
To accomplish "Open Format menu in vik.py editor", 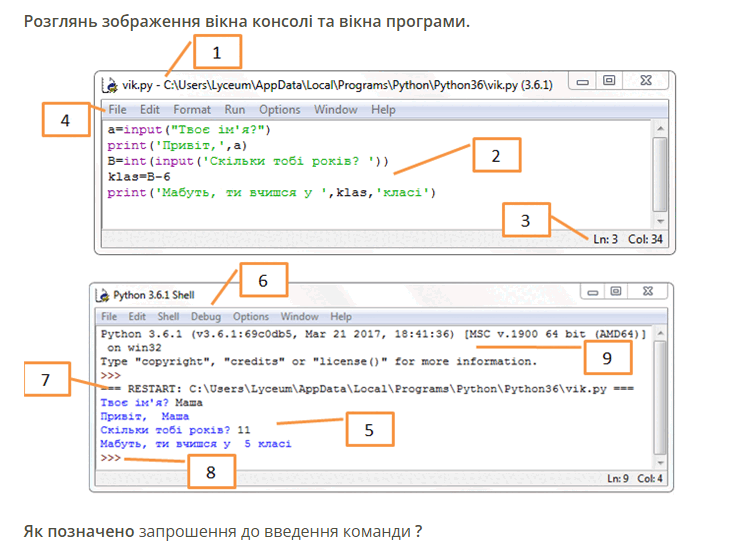I will [x=192, y=110].
